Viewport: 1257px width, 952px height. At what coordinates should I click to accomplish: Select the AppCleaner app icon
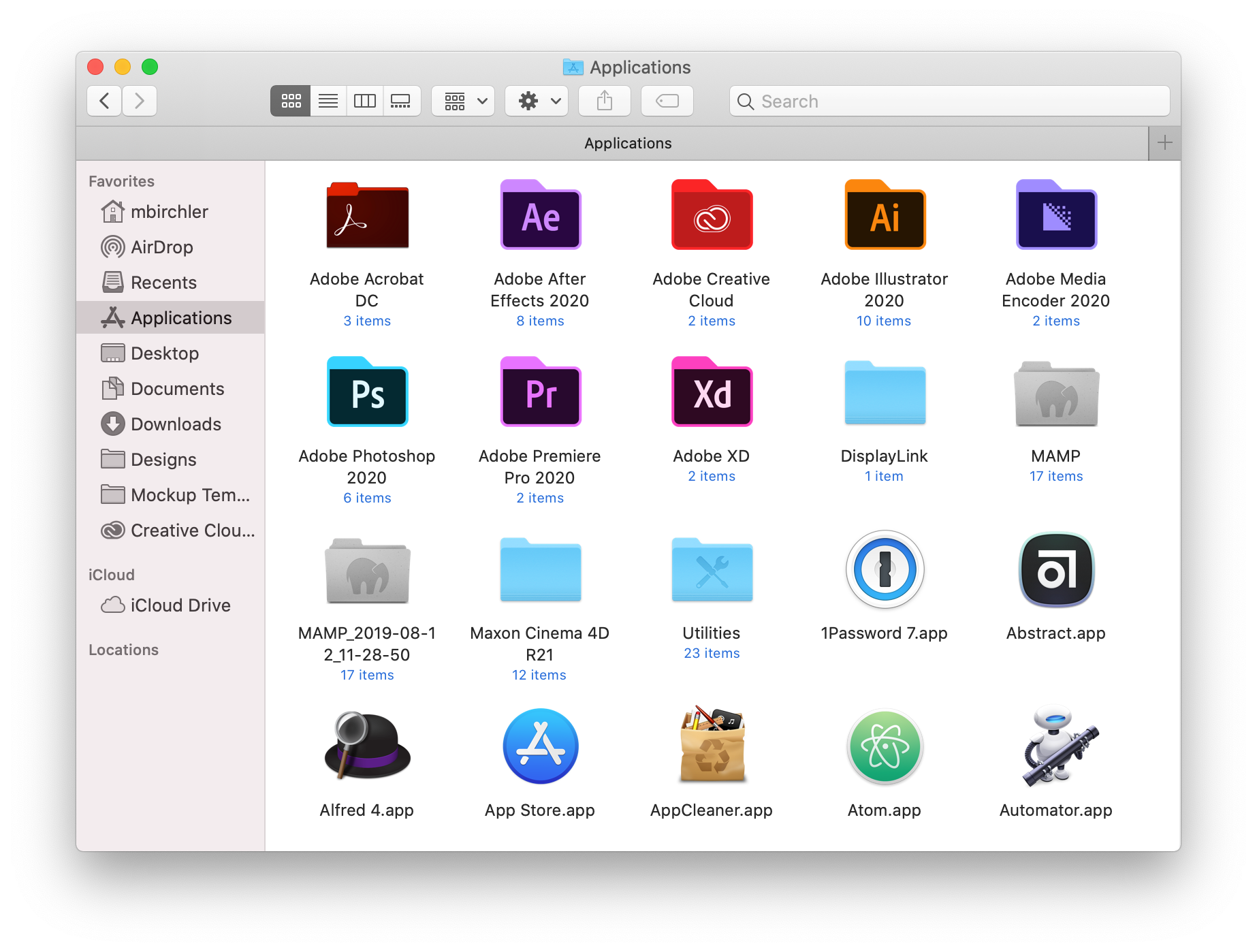(x=712, y=745)
